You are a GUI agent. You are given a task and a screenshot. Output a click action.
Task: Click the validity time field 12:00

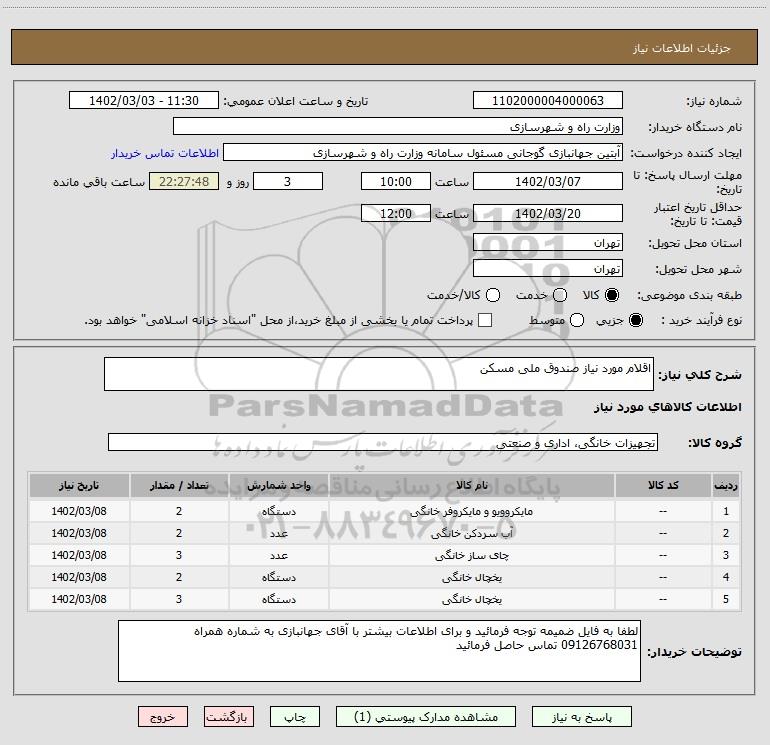coord(396,213)
